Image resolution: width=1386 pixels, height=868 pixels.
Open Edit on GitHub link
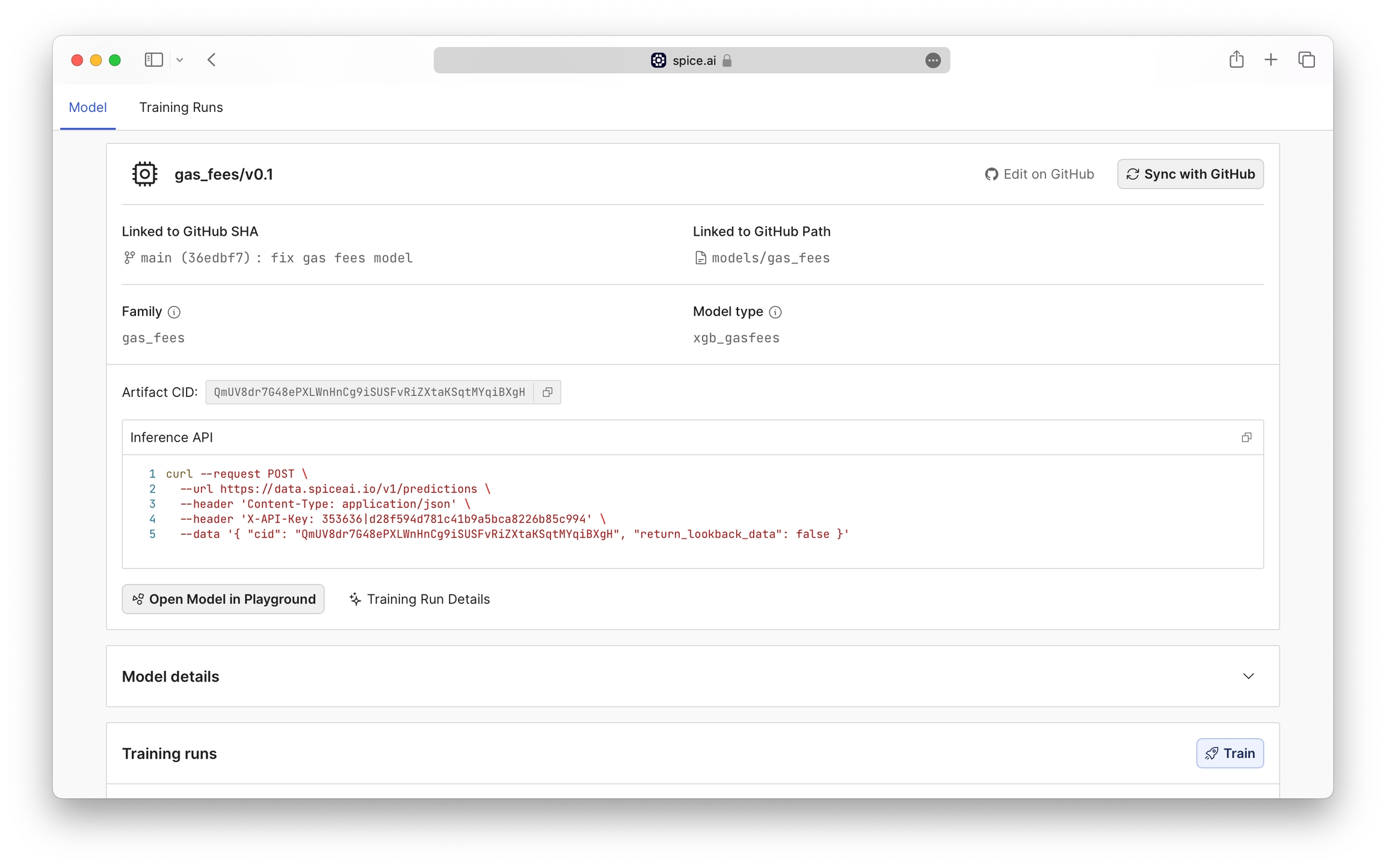1039,174
